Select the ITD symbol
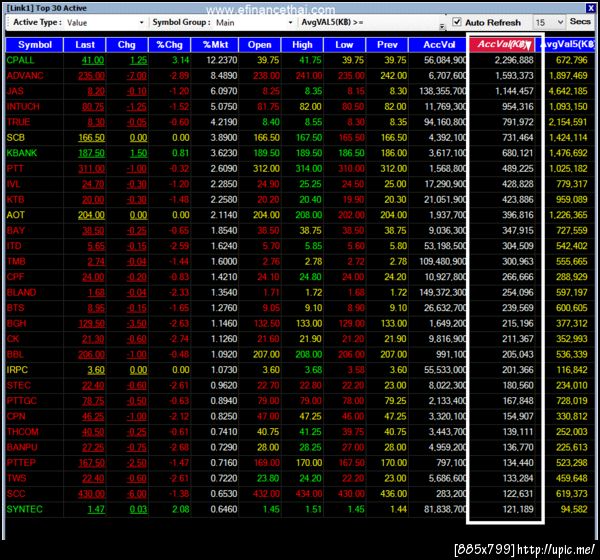Viewport: 600px width, 560px height. pos(14,246)
